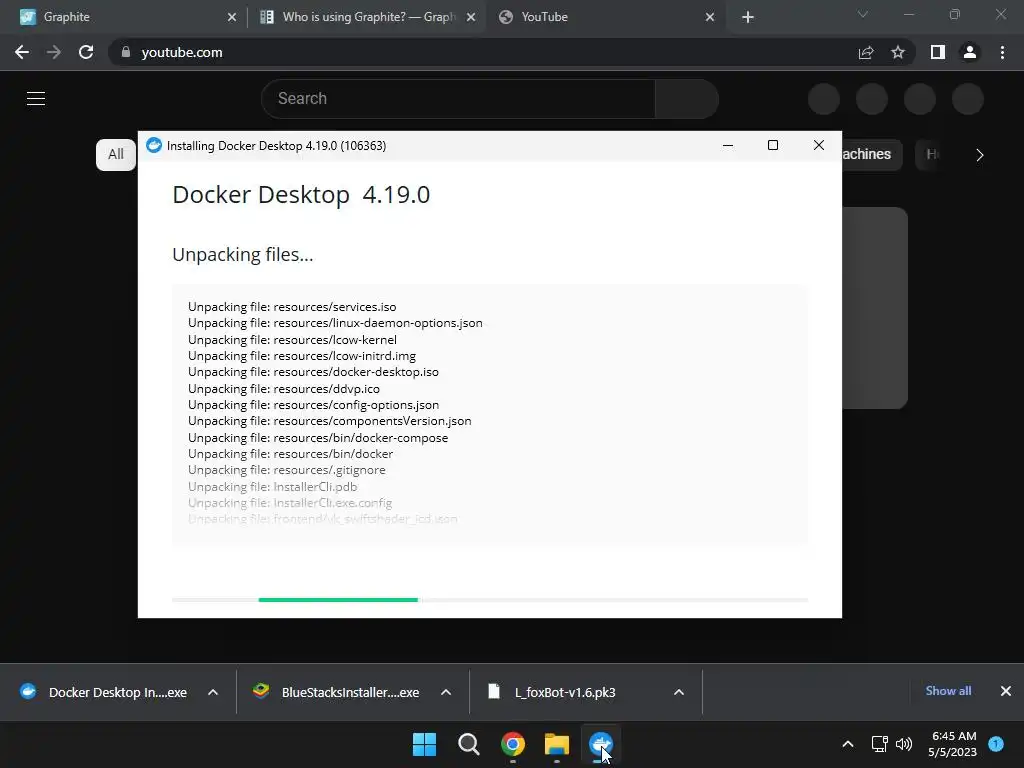Open the network status tray icon
The height and width of the screenshot is (768, 1024).
coord(880,744)
